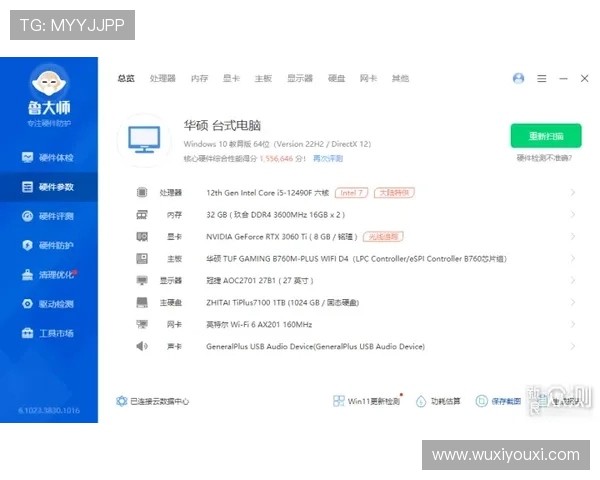Screen dimensions: 600x480
Task: Click the 32 GB DDR4 3600MHz memory text
Action: coord(276,215)
